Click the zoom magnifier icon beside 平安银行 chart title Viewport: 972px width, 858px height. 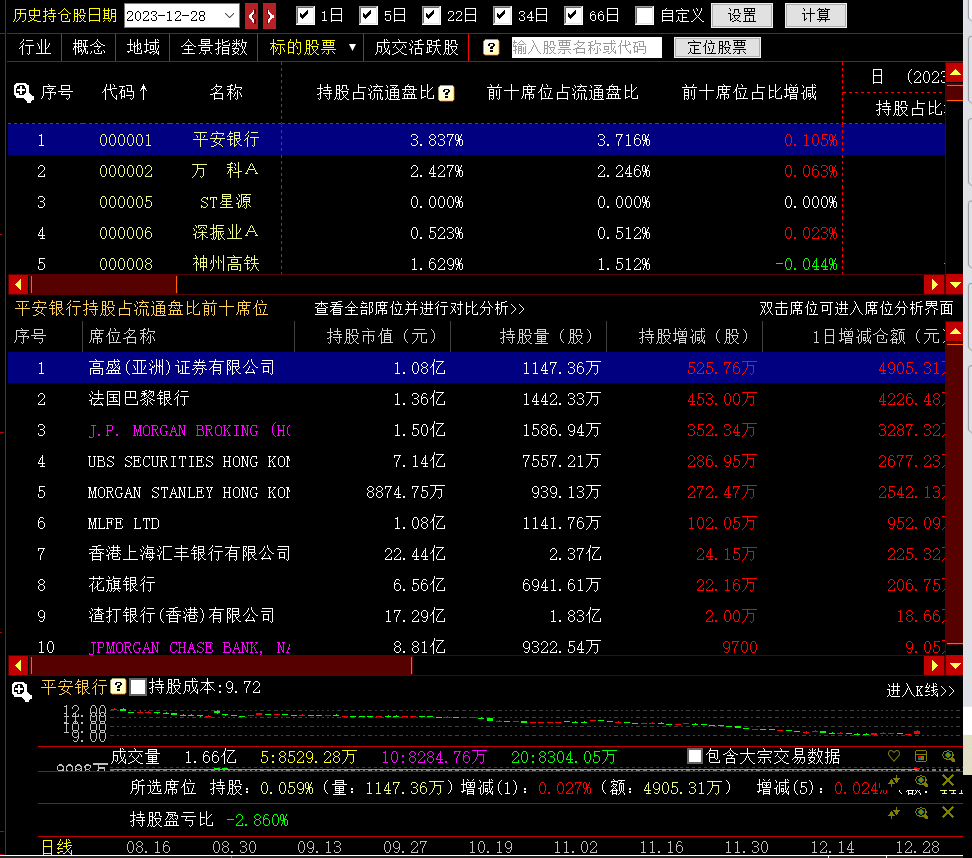click(x=21, y=688)
